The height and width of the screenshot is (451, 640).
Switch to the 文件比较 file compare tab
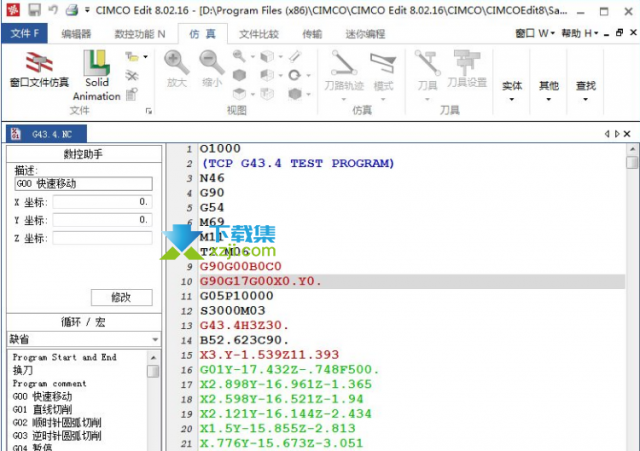(x=259, y=34)
